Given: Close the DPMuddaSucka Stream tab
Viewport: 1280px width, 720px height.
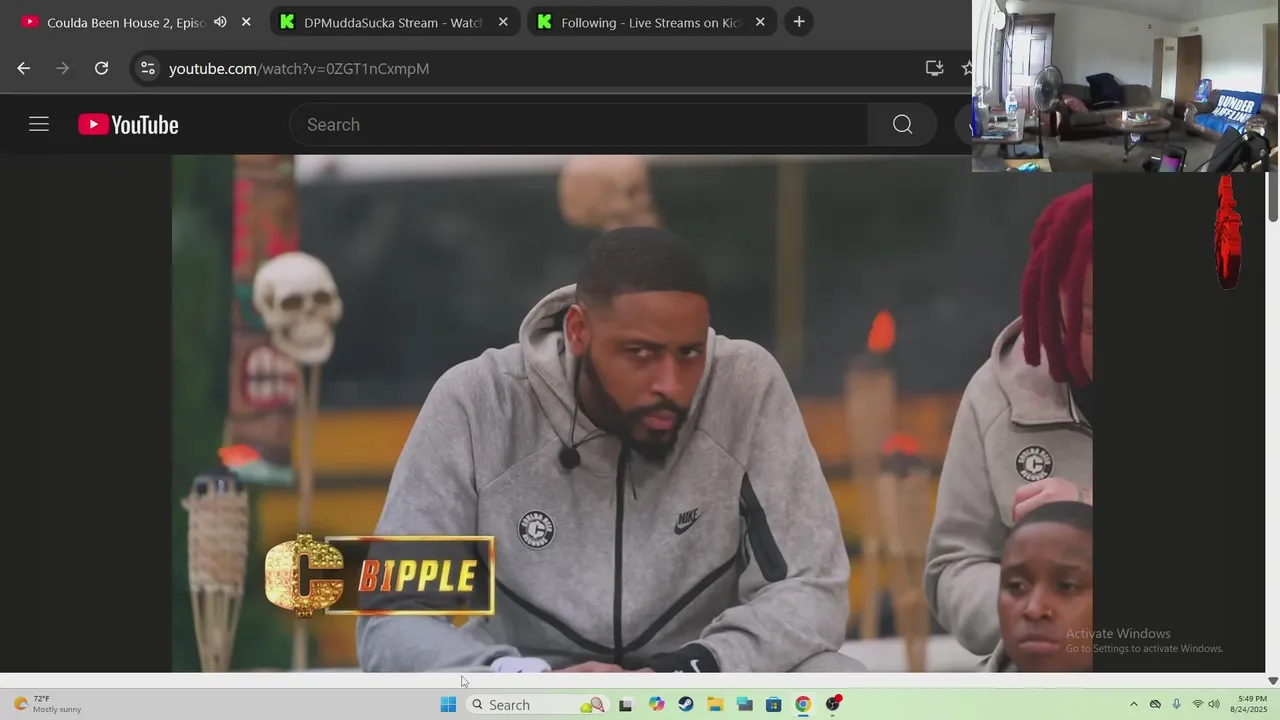Looking at the screenshot, I should click(x=503, y=22).
